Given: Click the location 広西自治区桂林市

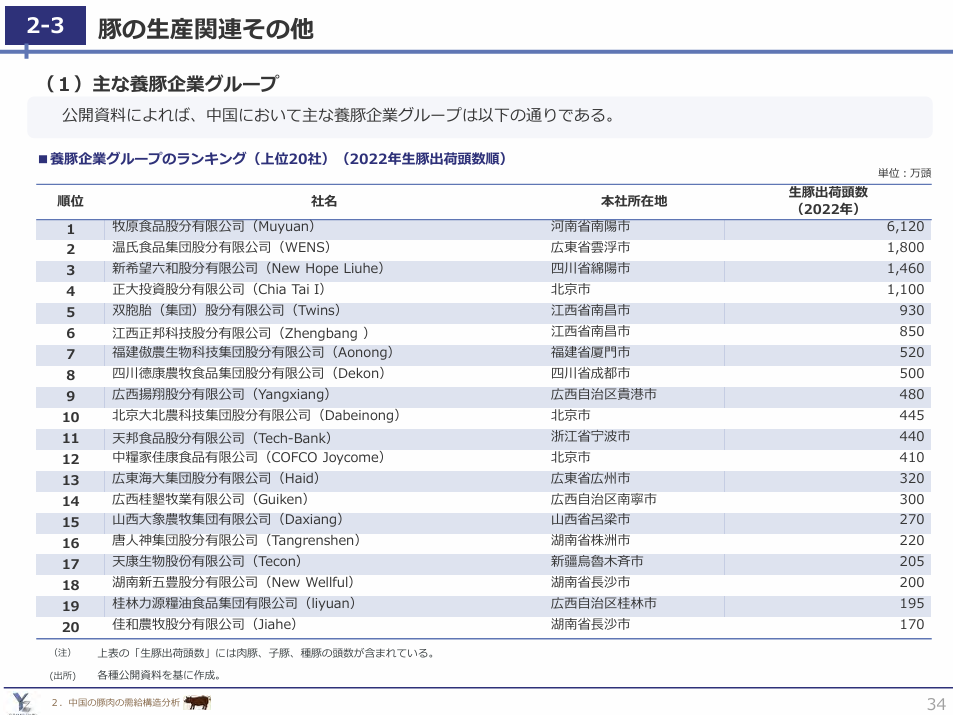Looking at the screenshot, I should point(604,603).
